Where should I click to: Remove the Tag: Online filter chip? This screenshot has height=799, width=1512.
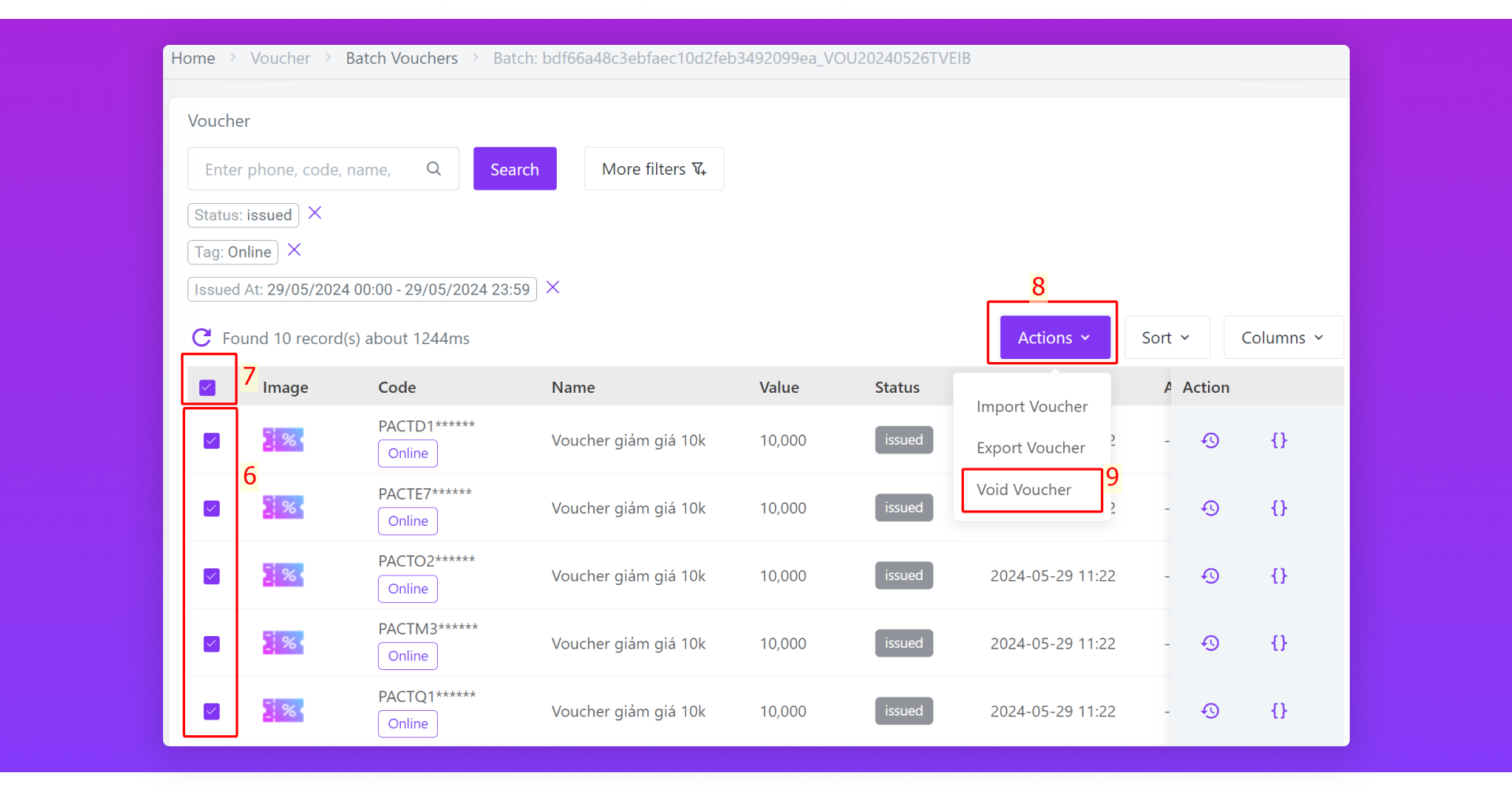(295, 250)
